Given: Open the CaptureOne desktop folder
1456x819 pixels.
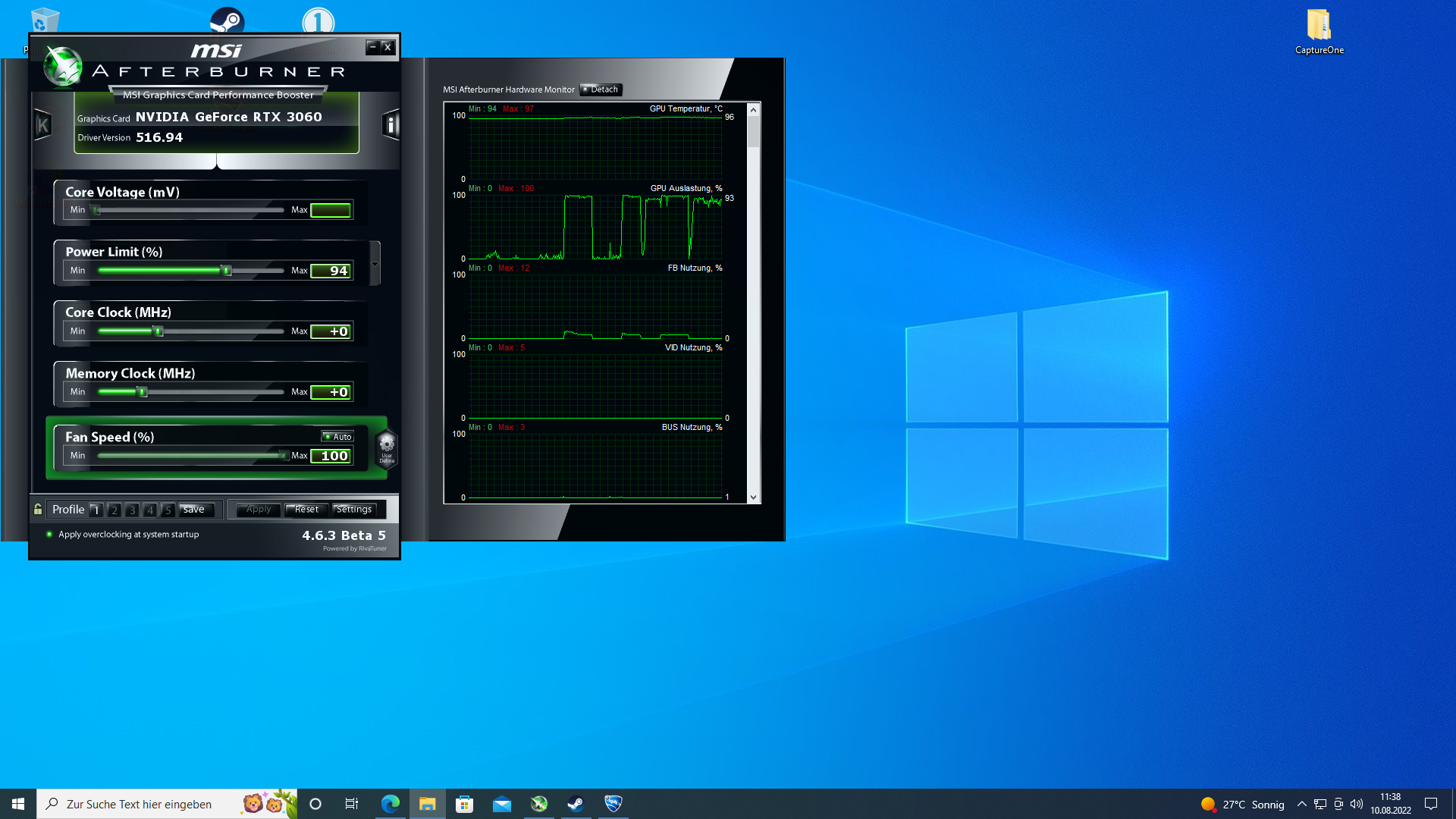Looking at the screenshot, I should coord(1319,32).
